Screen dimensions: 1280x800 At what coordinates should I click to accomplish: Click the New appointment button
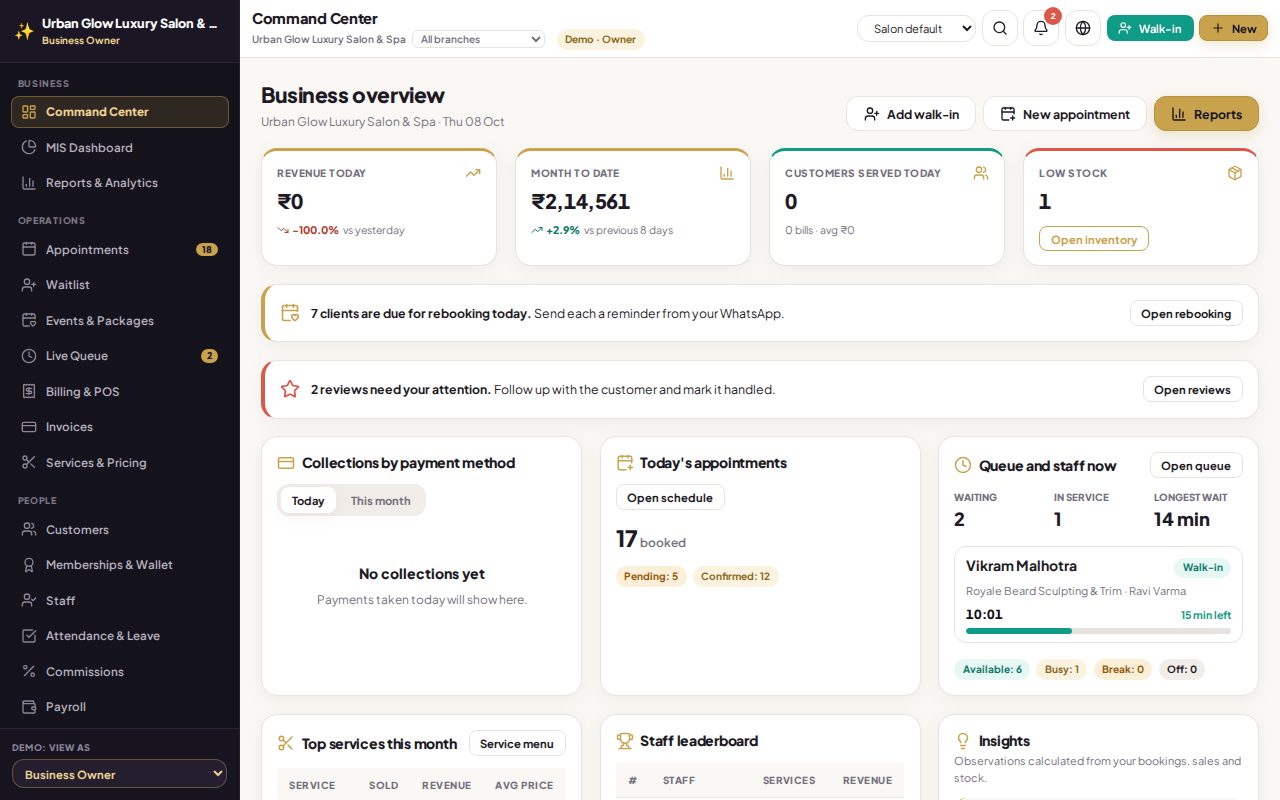click(x=1065, y=114)
